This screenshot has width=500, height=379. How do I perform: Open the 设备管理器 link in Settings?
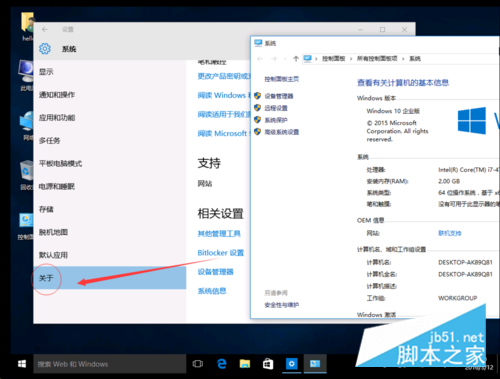pos(215,272)
